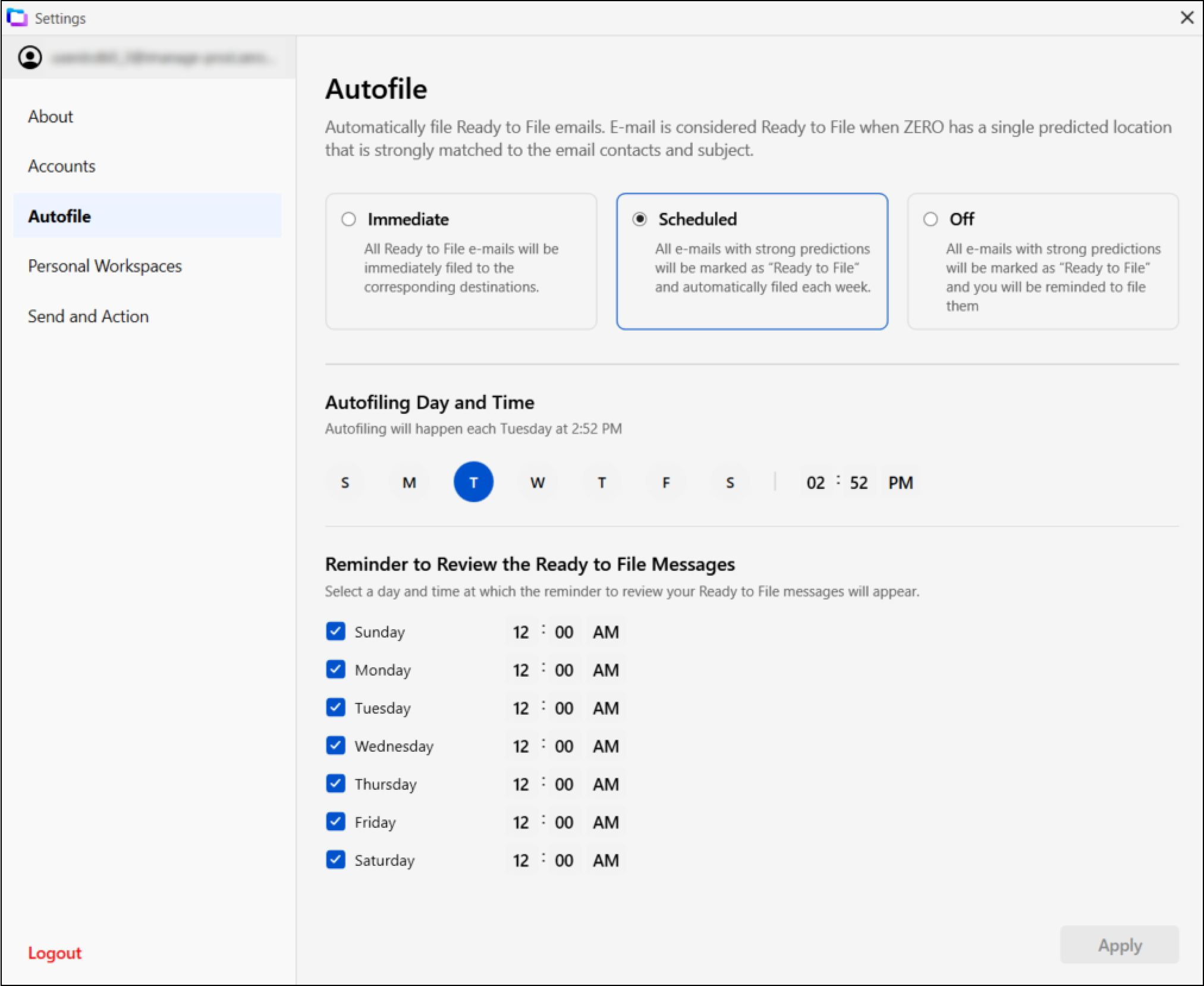
Task: Toggle the autofiling PM period selector
Action: 901,482
